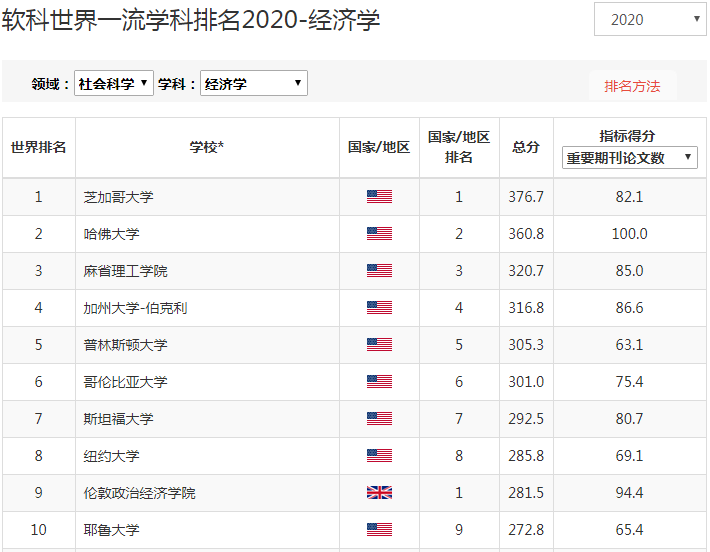Image resolution: width=710 pixels, height=552 pixels.
Task: Click indicator score 94.4
Action: coord(629,493)
